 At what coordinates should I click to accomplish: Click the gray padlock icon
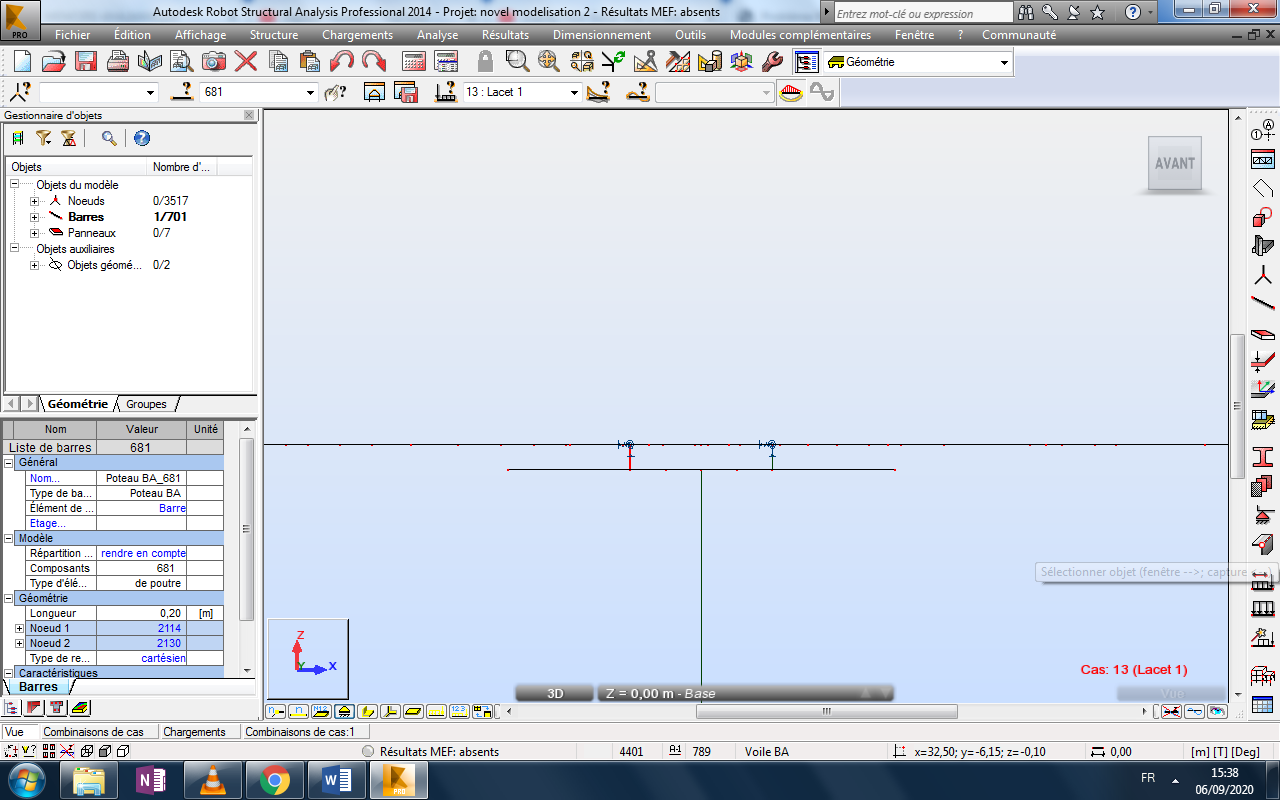(x=485, y=61)
